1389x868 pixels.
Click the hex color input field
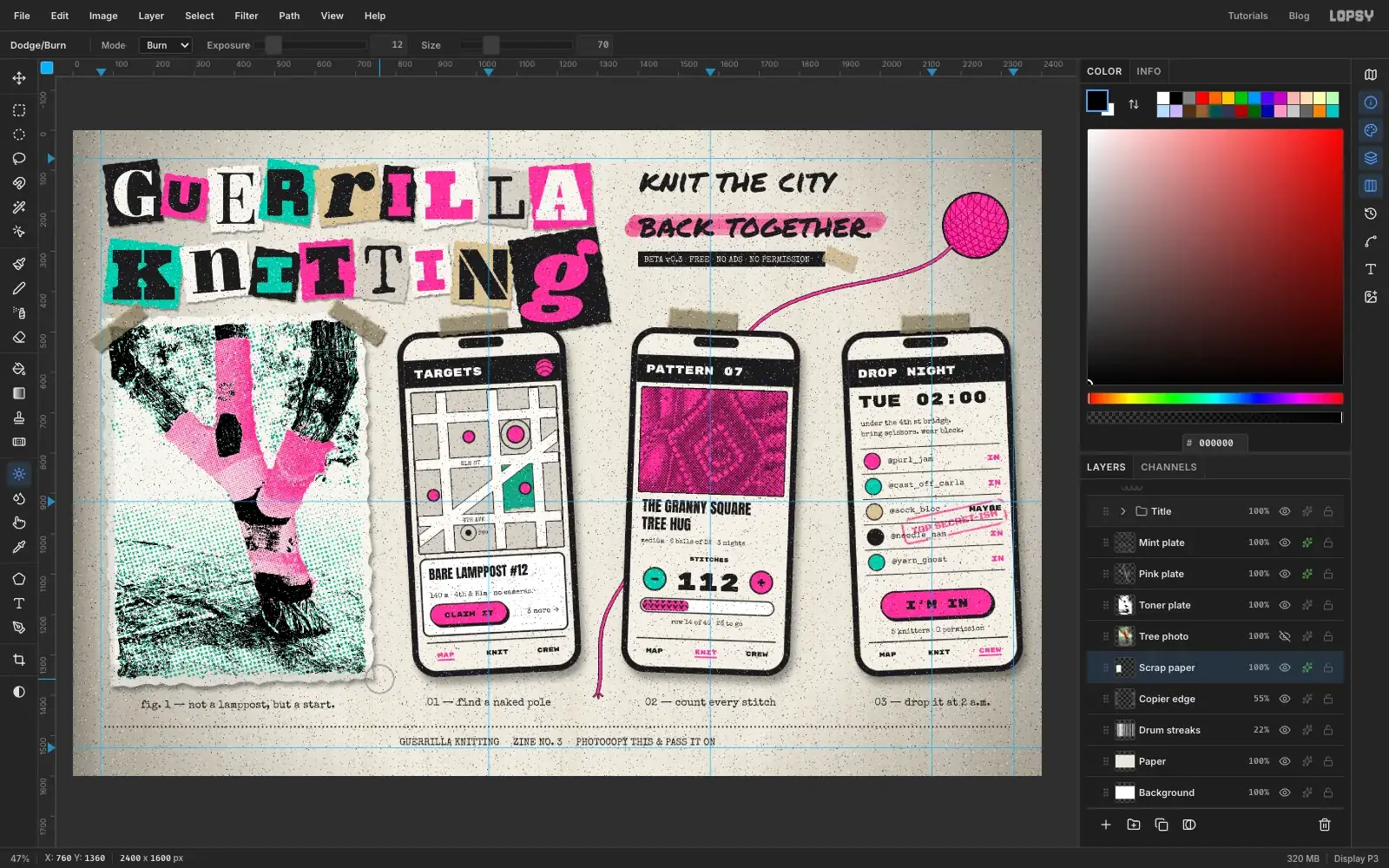1215,443
